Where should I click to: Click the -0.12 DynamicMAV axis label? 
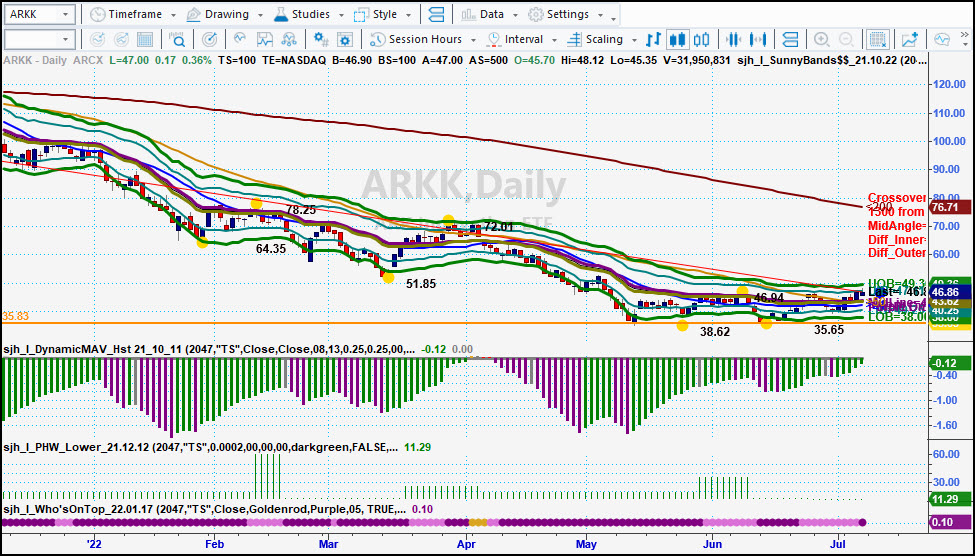[949, 363]
